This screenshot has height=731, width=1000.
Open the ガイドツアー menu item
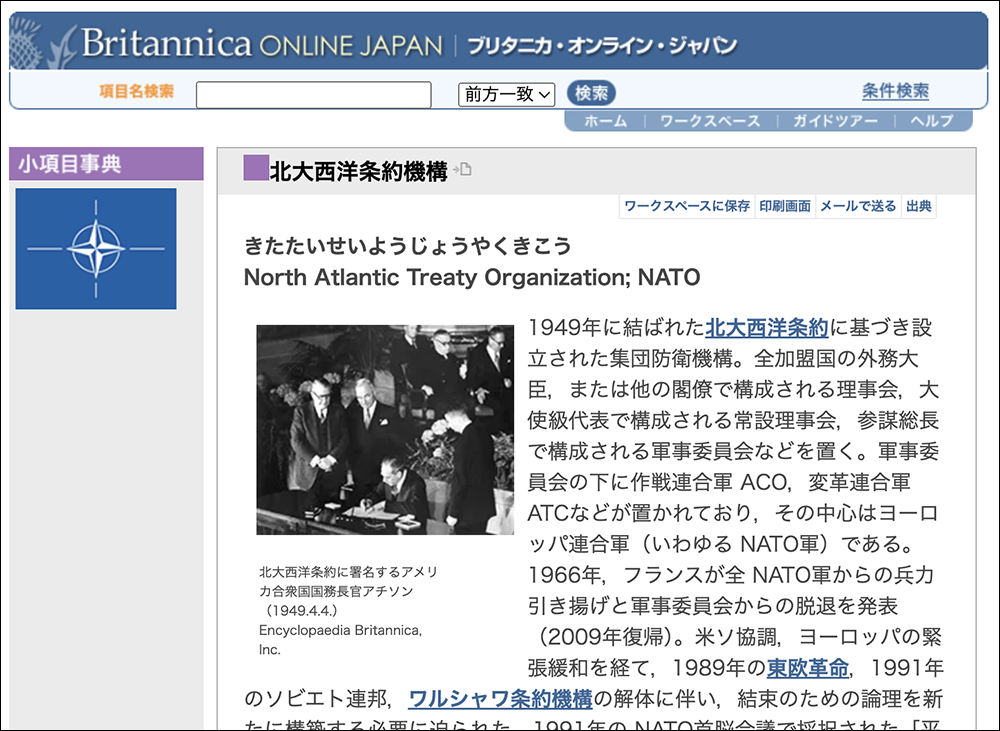835,121
